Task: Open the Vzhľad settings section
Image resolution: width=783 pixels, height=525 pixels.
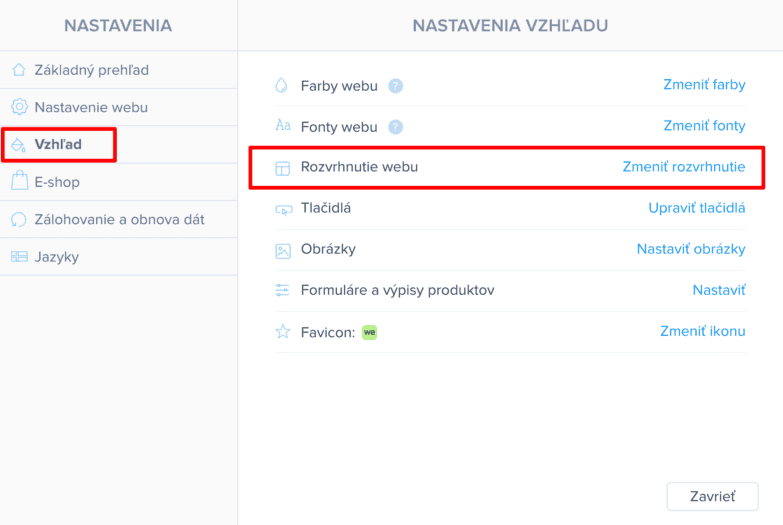Action: tap(58, 145)
